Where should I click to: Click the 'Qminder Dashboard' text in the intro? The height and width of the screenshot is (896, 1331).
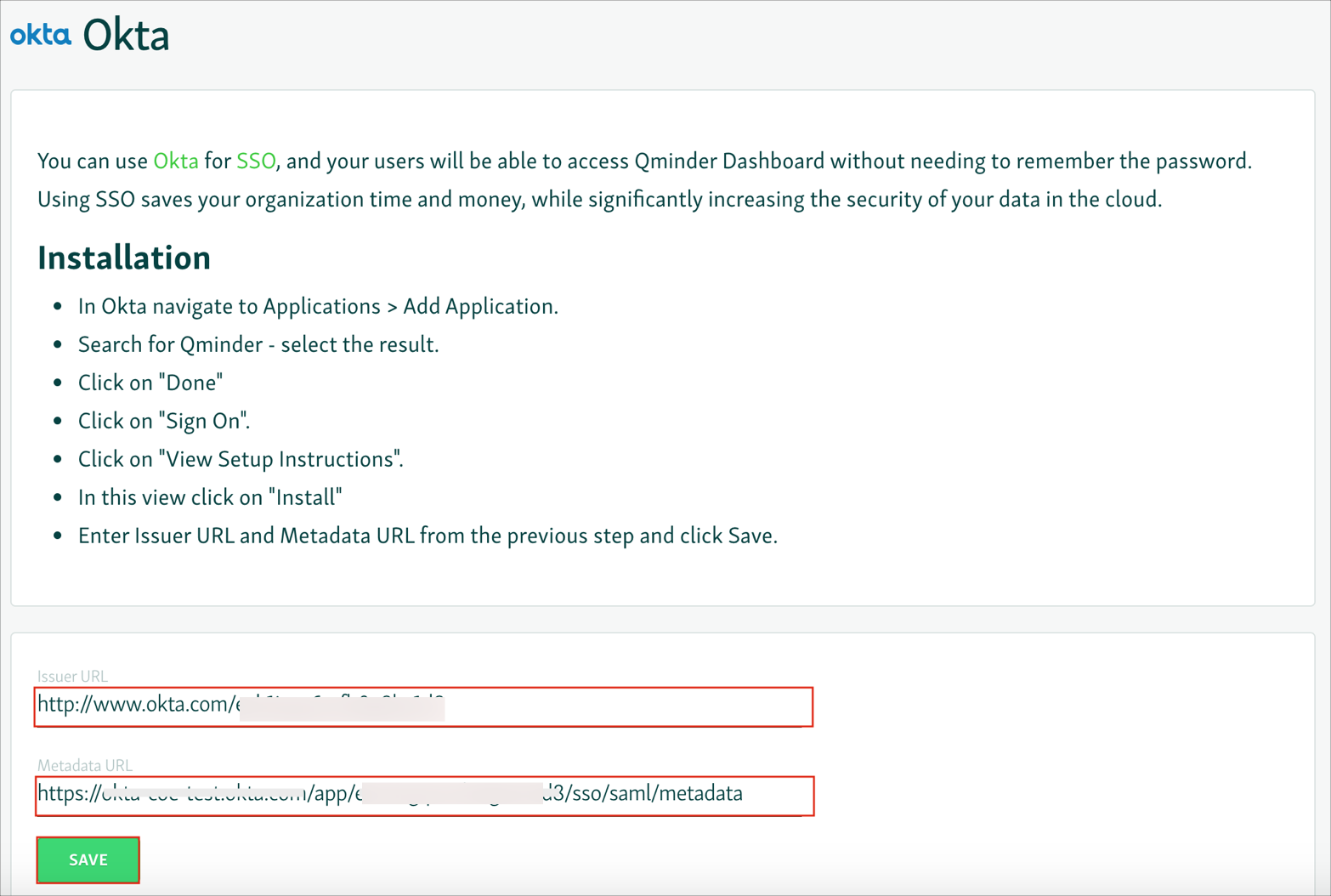click(x=729, y=161)
